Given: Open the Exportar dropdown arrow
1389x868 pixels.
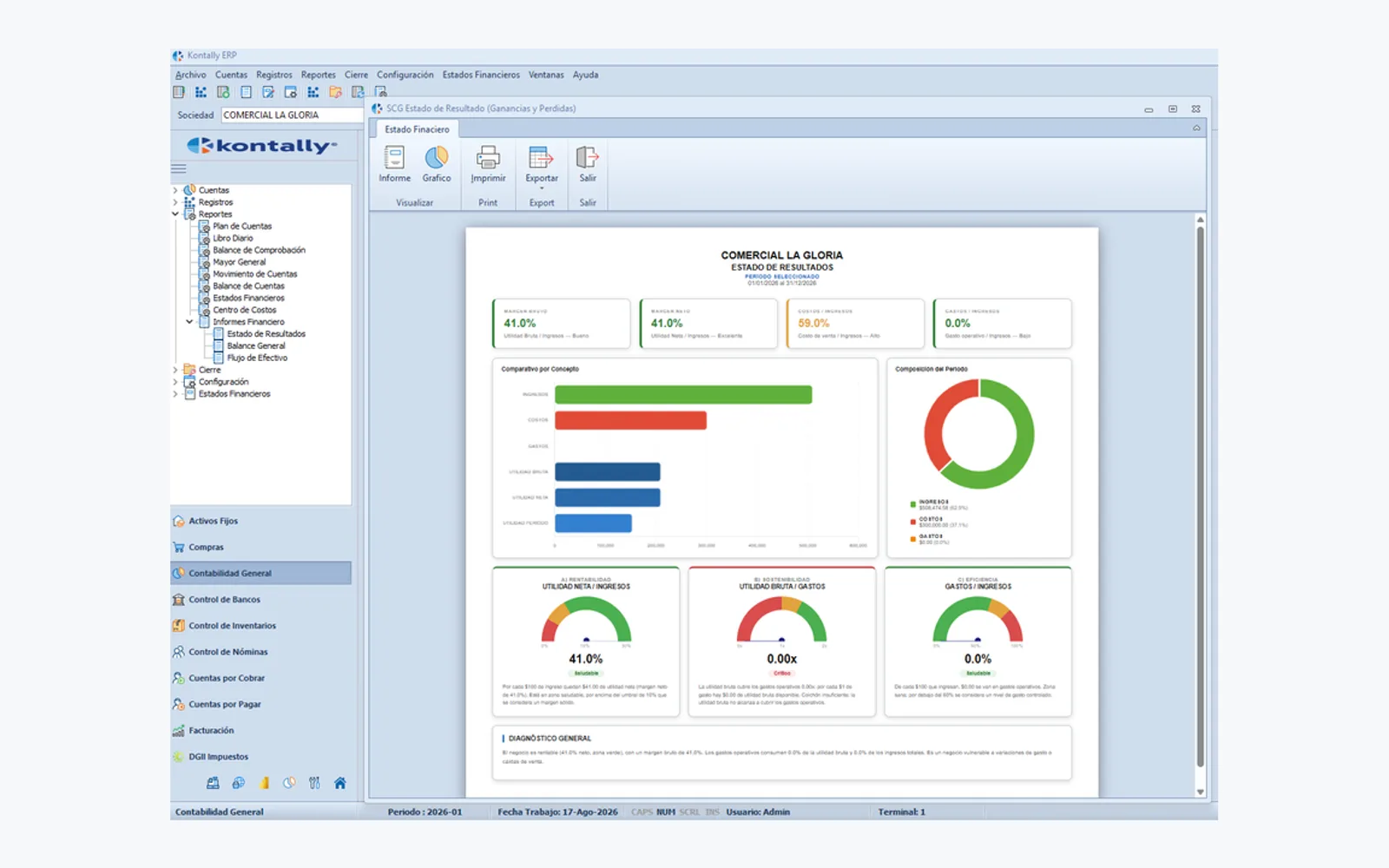Looking at the screenshot, I should click(x=542, y=188).
